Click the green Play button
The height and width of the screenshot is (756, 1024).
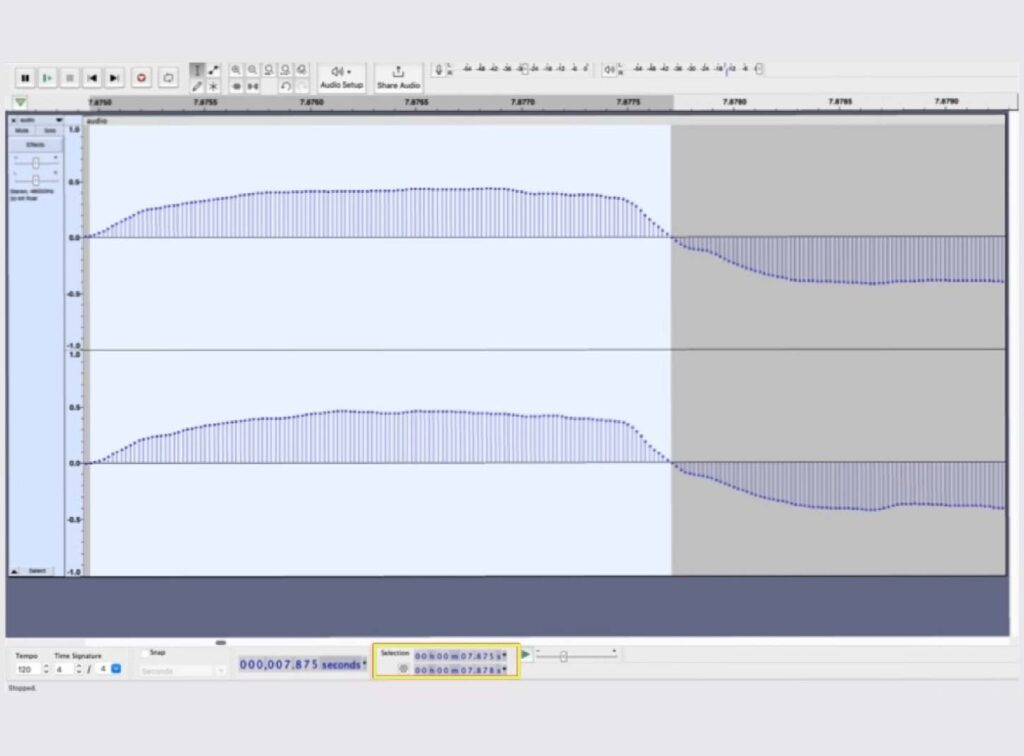[x=47, y=78]
